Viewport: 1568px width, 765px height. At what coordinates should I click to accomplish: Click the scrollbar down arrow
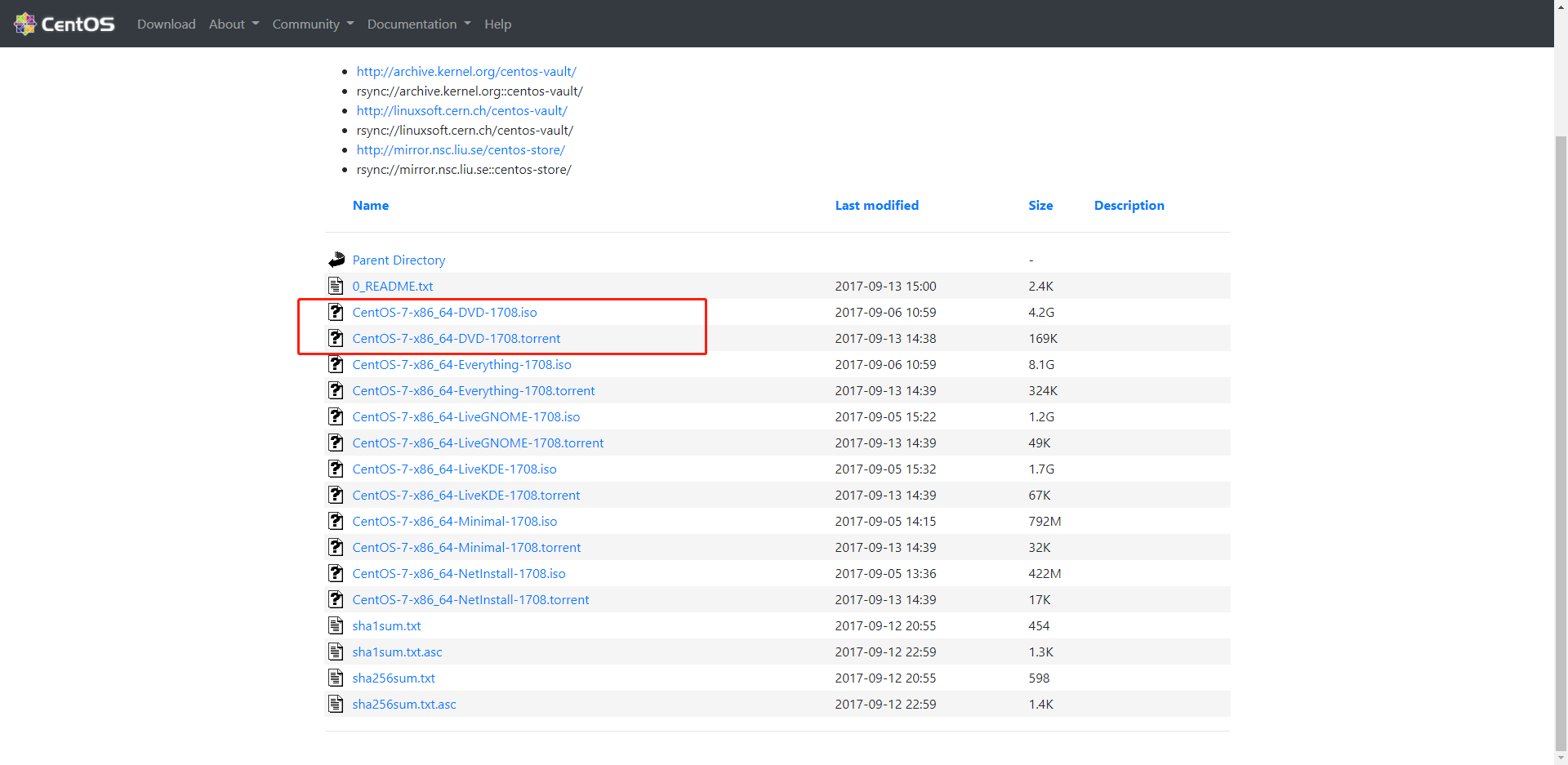click(x=1561, y=758)
